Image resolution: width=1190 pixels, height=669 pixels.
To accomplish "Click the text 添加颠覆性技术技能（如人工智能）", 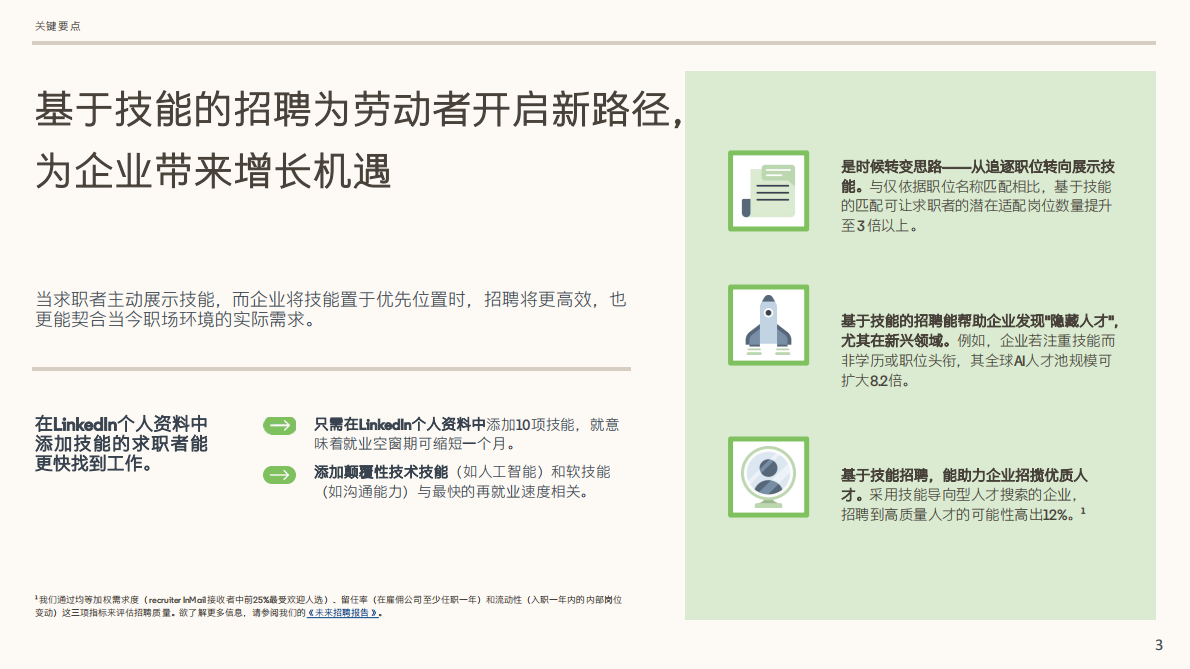I will coord(430,472).
